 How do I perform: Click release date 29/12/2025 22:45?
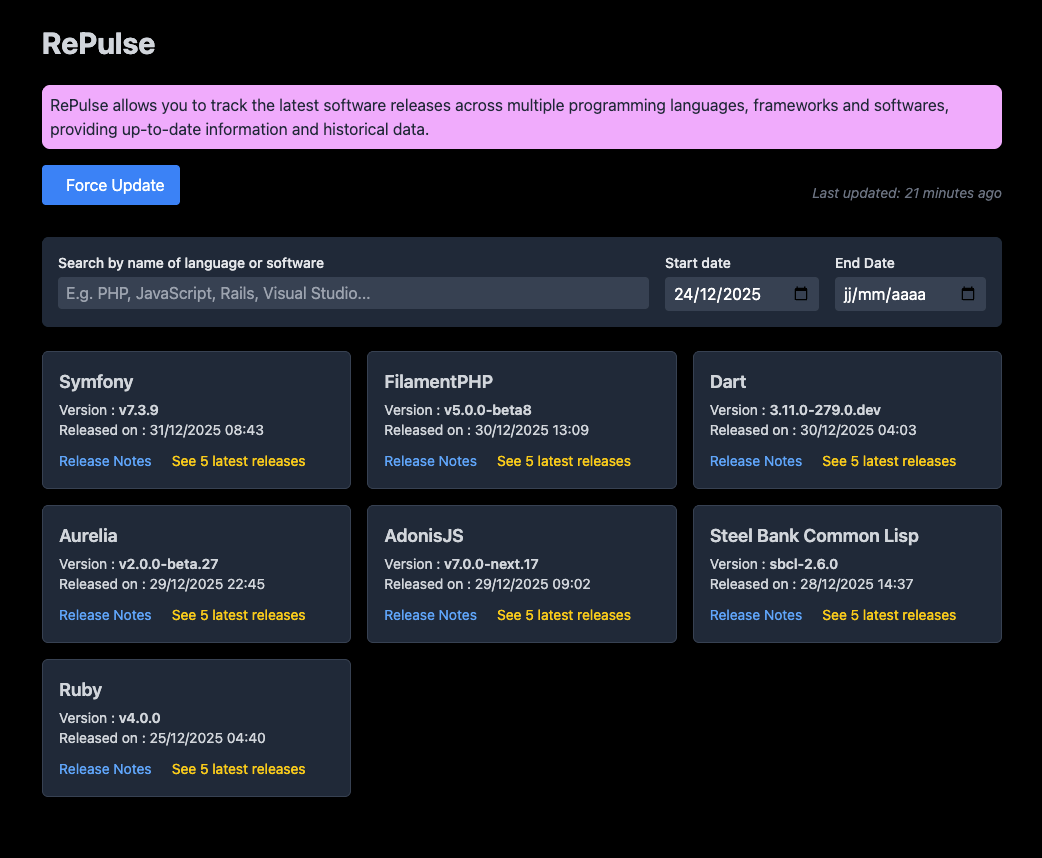click(207, 584)
